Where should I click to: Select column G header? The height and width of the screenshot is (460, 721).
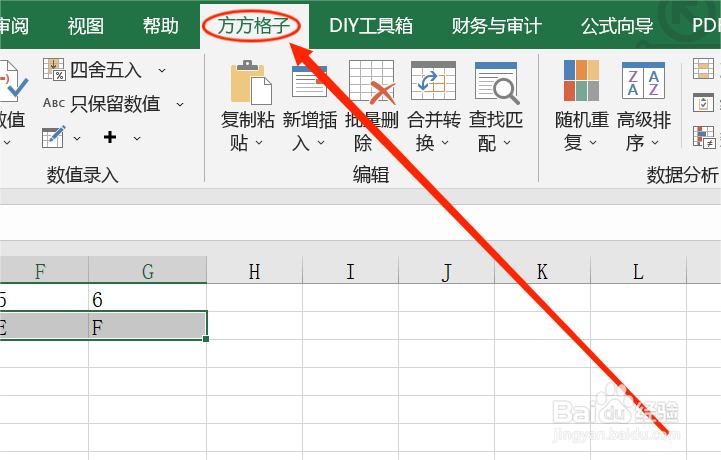click(x=148, y=270)
